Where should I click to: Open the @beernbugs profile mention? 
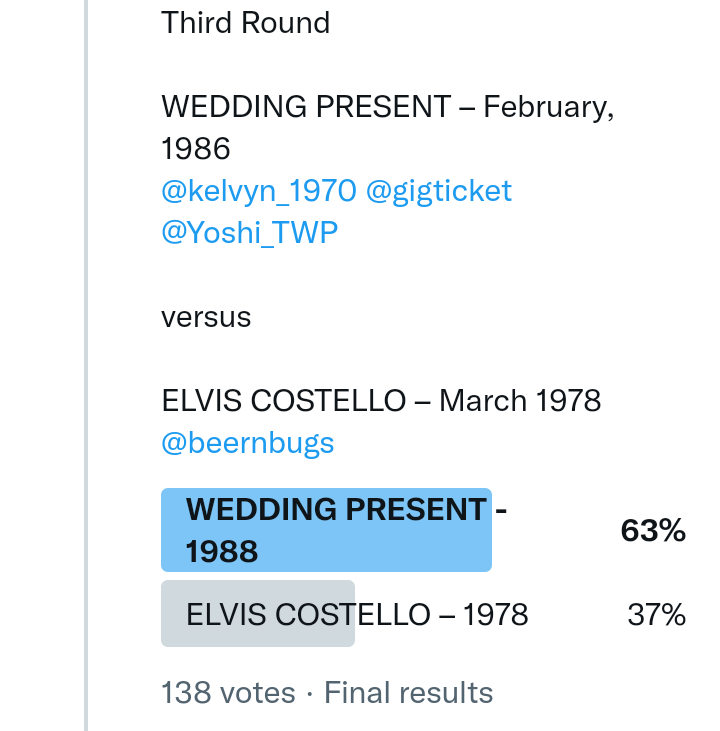pos(247,443)
